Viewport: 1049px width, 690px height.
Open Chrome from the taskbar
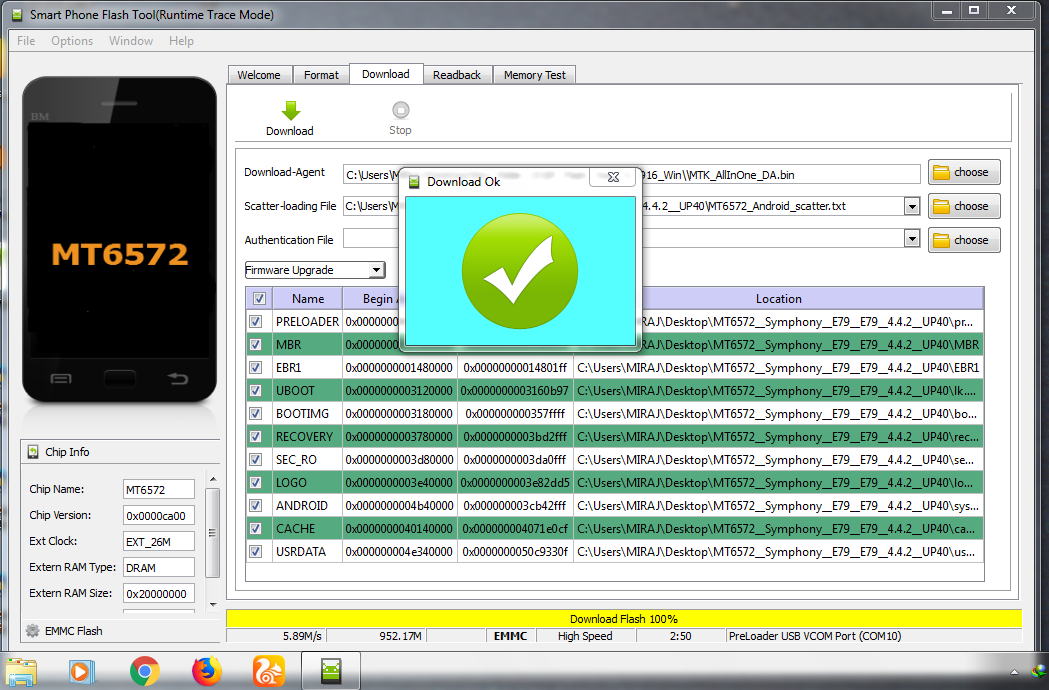pyautogui.click(x=145, y=671)
